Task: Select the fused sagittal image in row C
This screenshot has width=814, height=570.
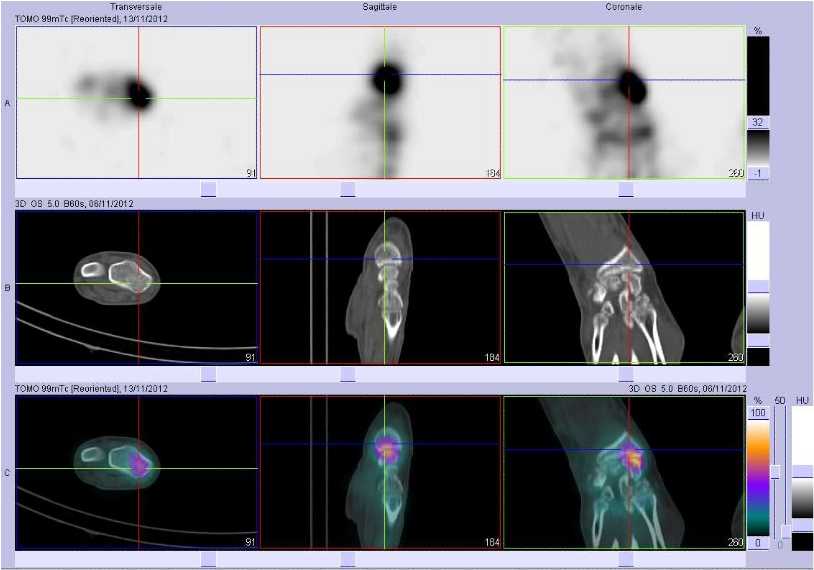Action: click(x=381, y=473)
